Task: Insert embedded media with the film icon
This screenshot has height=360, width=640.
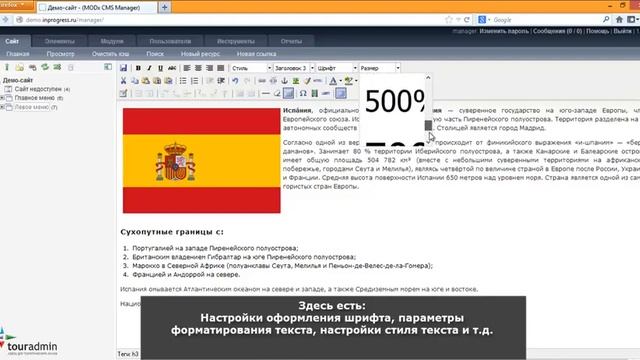Action: (x=314, y=93)
